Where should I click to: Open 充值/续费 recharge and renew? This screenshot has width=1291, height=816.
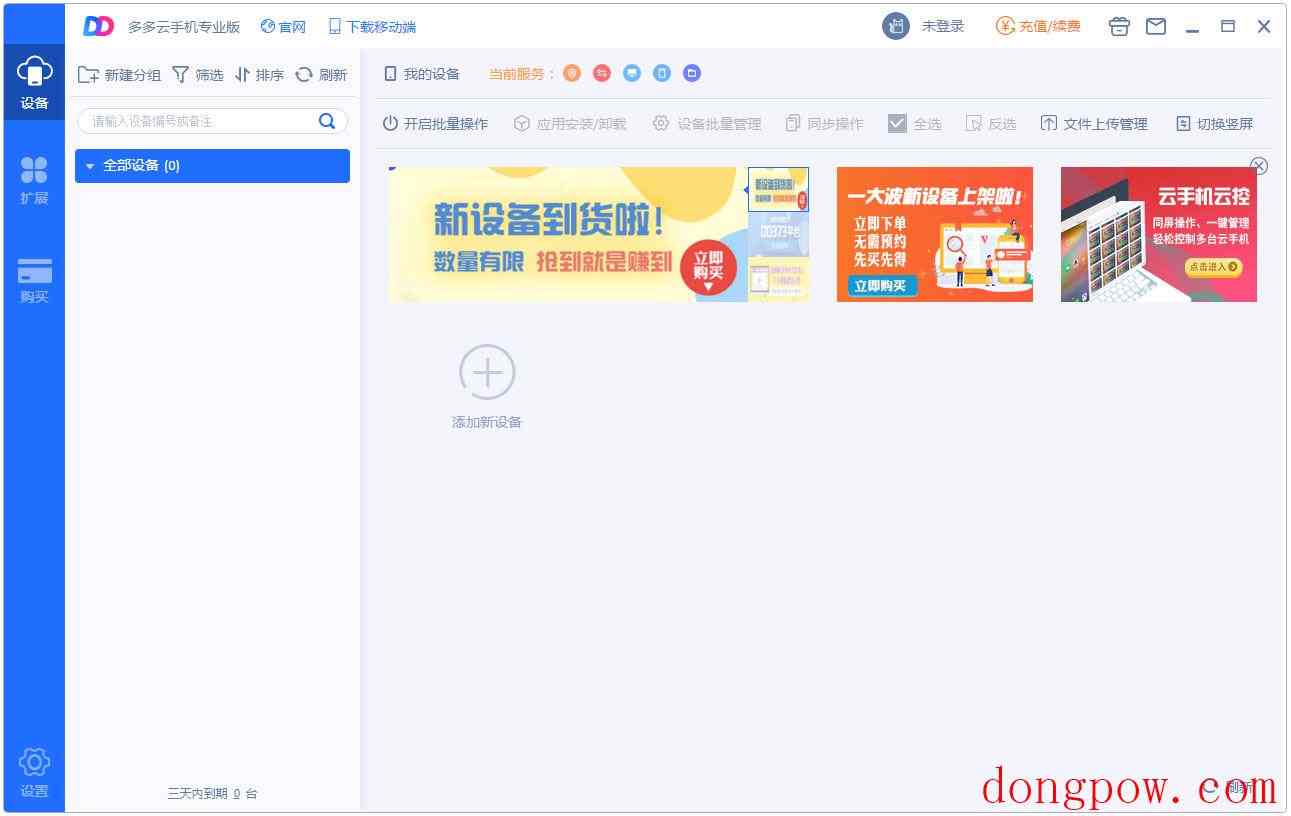tap(1038, 27)
